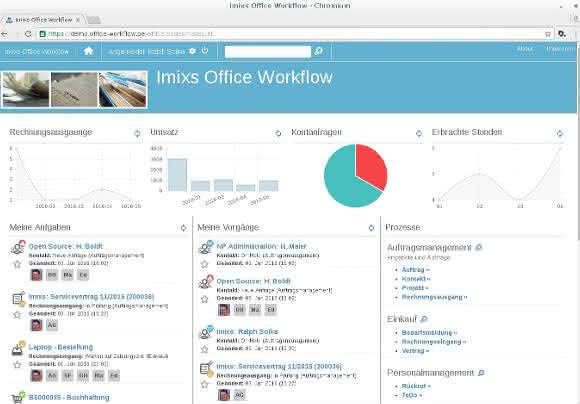Open the Open Source: H. Boldt task in Meine Aufgaben
Viewport: 580px width, 404px height.
[66, 246]
